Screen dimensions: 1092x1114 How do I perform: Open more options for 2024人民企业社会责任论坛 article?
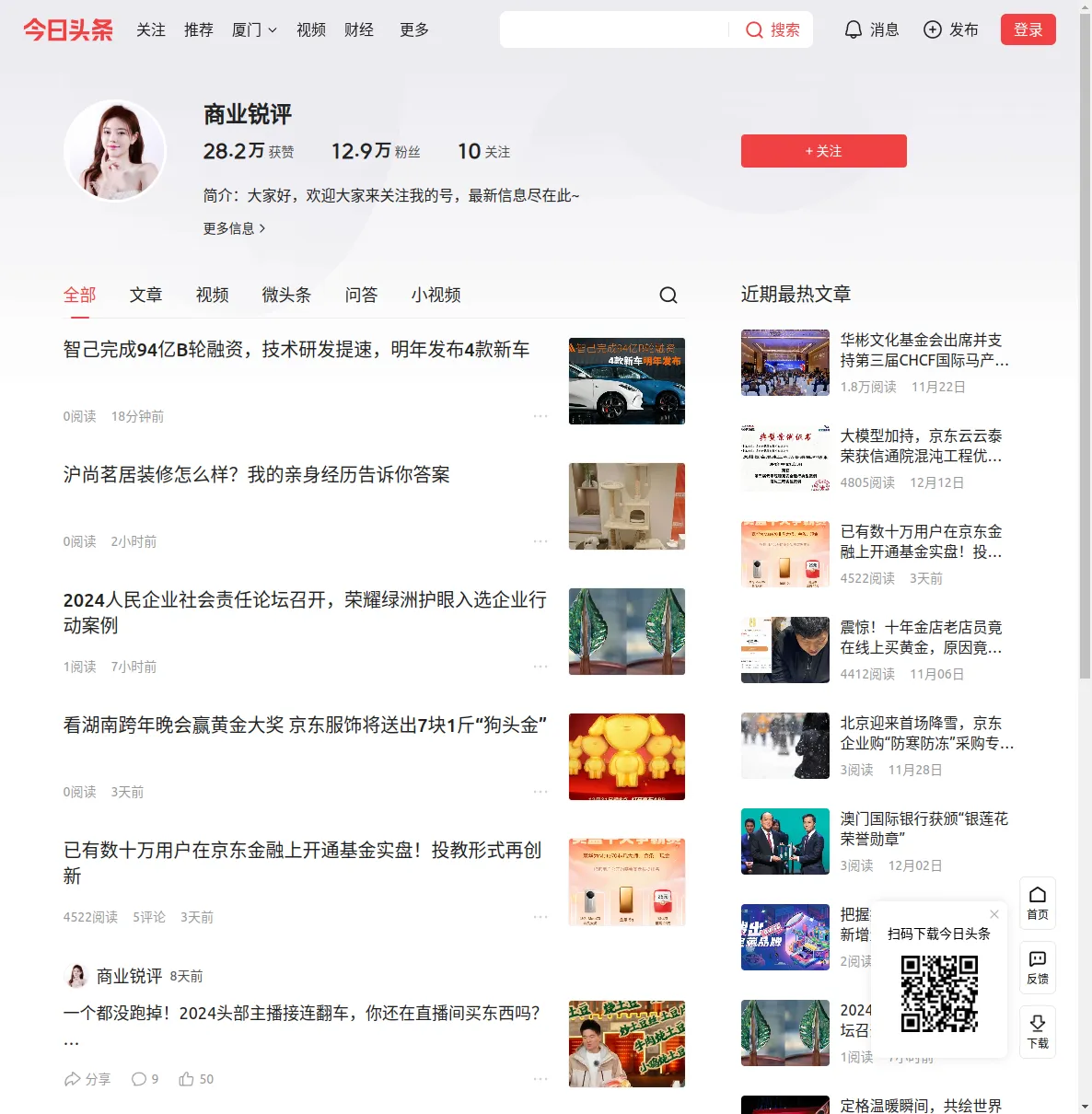coord(540,667)
